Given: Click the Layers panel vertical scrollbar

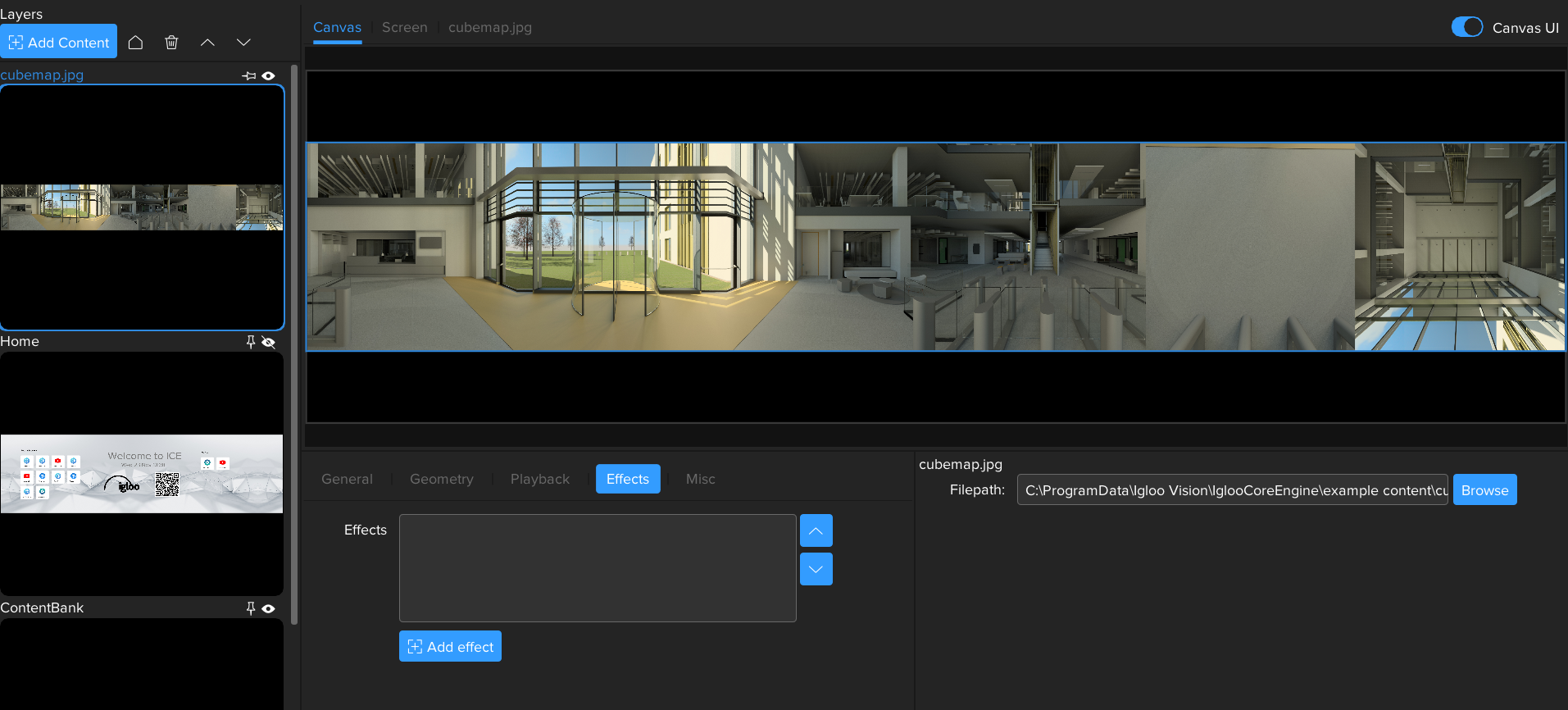Looking at the screenshot, I should (x=294, y=344).
